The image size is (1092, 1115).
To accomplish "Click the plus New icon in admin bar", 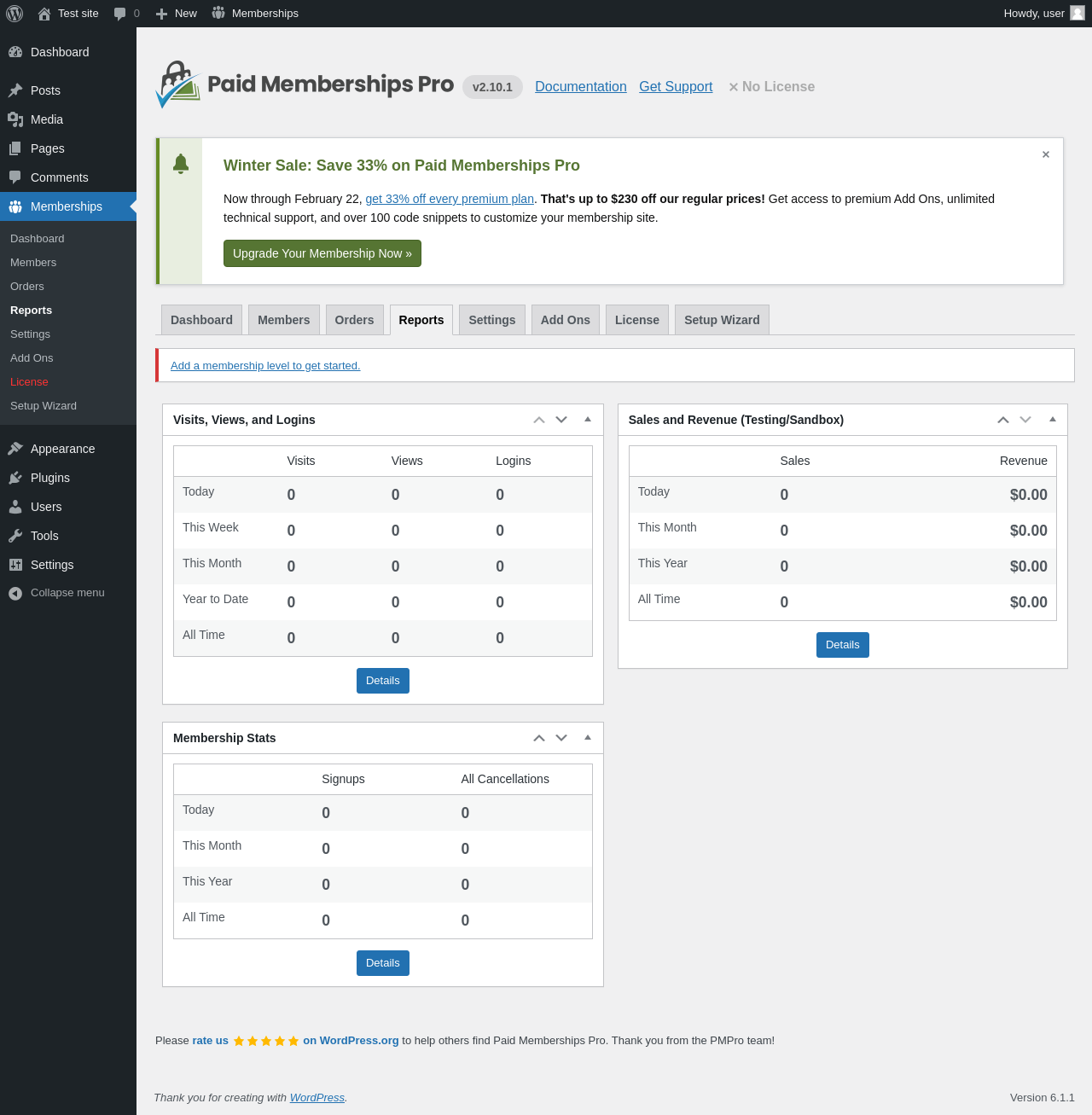I will (161, 14).
